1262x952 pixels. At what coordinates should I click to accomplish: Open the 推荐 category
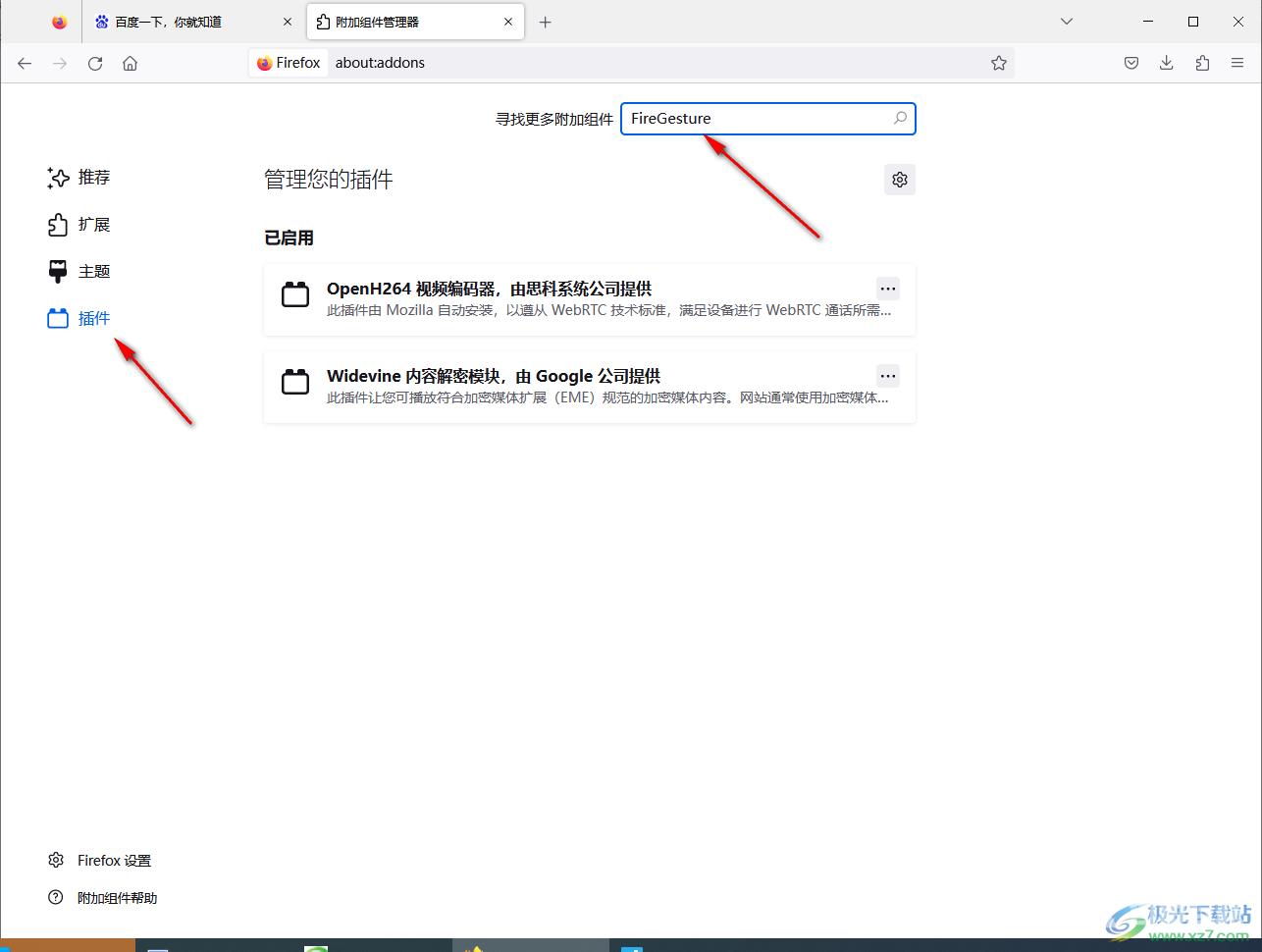(79, 178)
